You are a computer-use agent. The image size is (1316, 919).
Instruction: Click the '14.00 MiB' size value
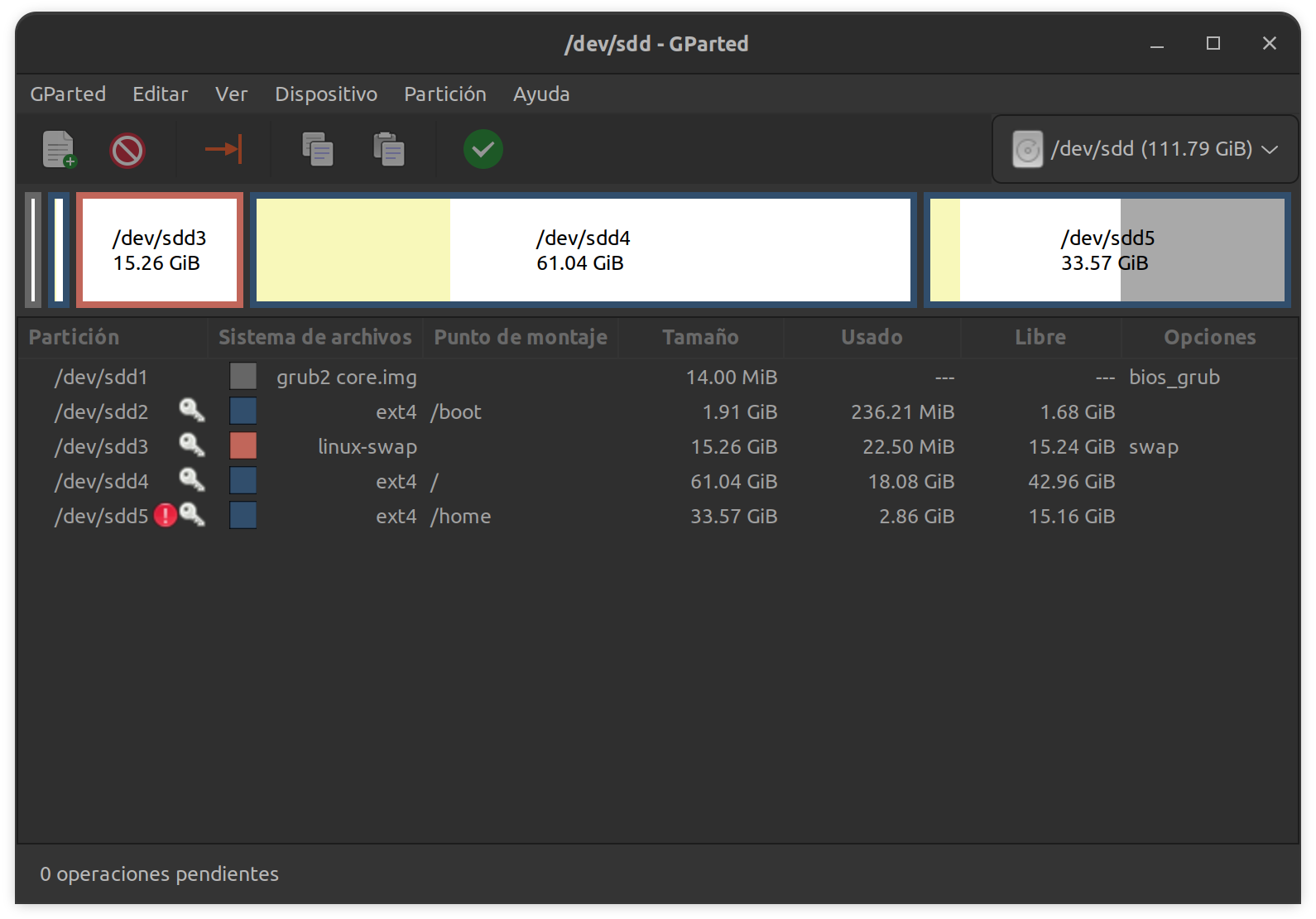tap(732, 378)
